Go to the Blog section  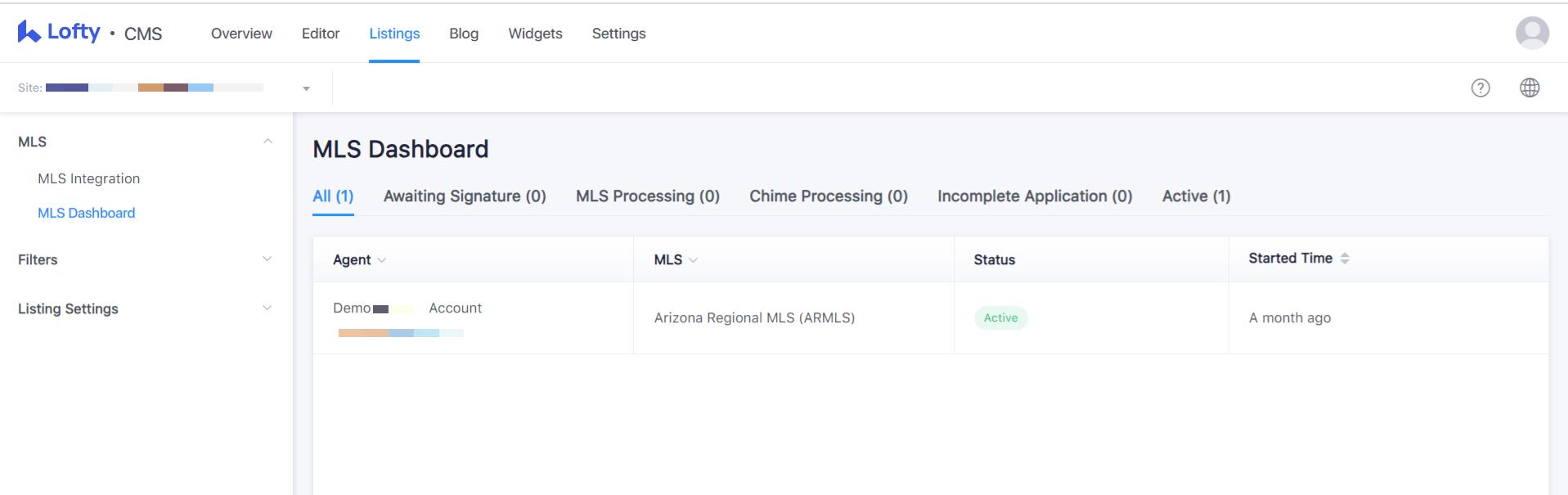(464, 34)
